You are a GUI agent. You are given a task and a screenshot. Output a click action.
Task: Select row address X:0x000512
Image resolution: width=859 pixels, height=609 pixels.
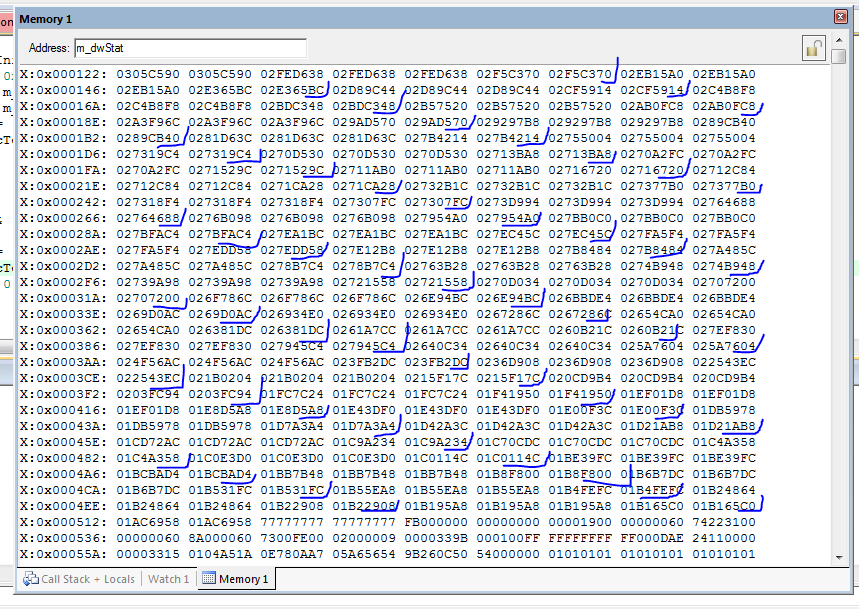pos(63,521)
